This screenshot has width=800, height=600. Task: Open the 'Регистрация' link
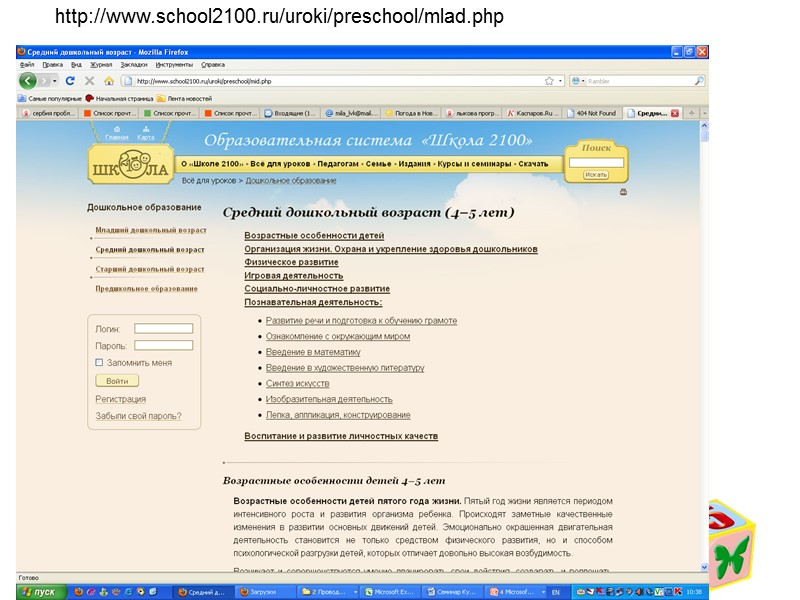point(120,398)
